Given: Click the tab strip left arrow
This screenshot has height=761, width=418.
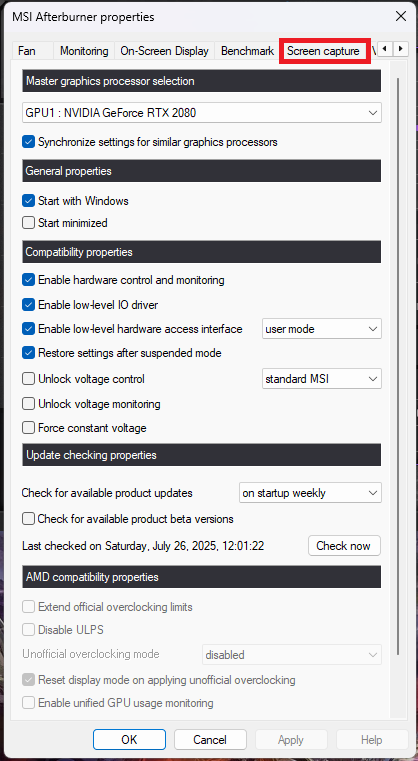Looking at the screenshot, I should coord(385,49).
